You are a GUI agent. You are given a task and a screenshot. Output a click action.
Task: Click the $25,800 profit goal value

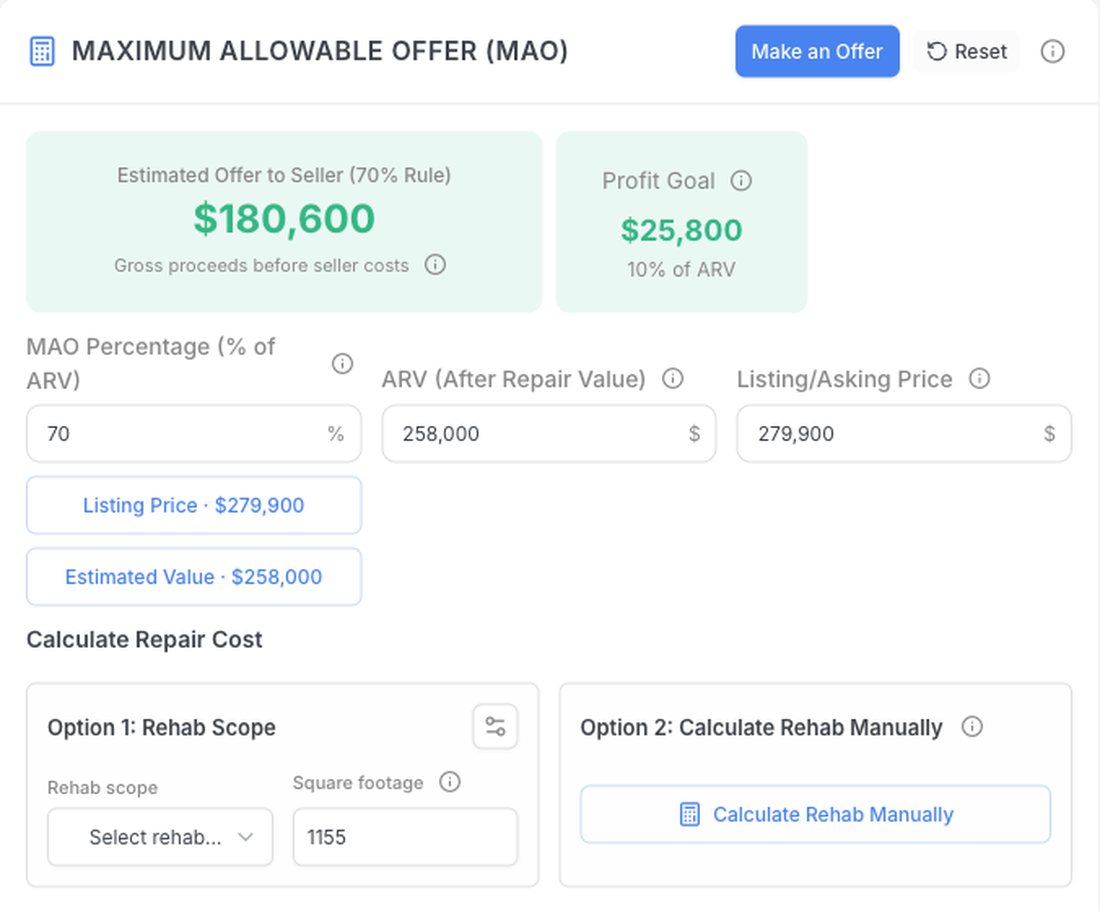coord(681,230)
